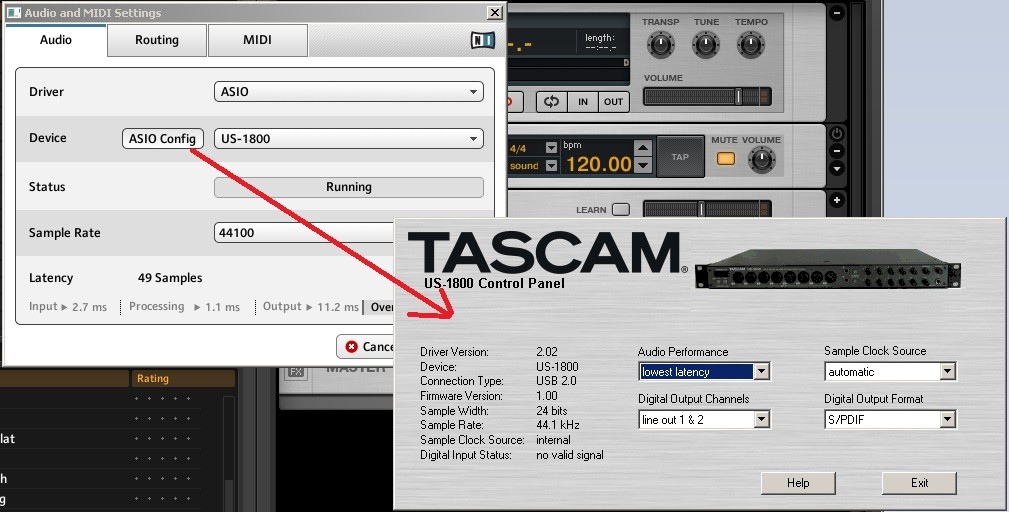This screenshot has height=512, width=1009.
Task: Adjust the volume slider beside LEARN
Action: 707,209
